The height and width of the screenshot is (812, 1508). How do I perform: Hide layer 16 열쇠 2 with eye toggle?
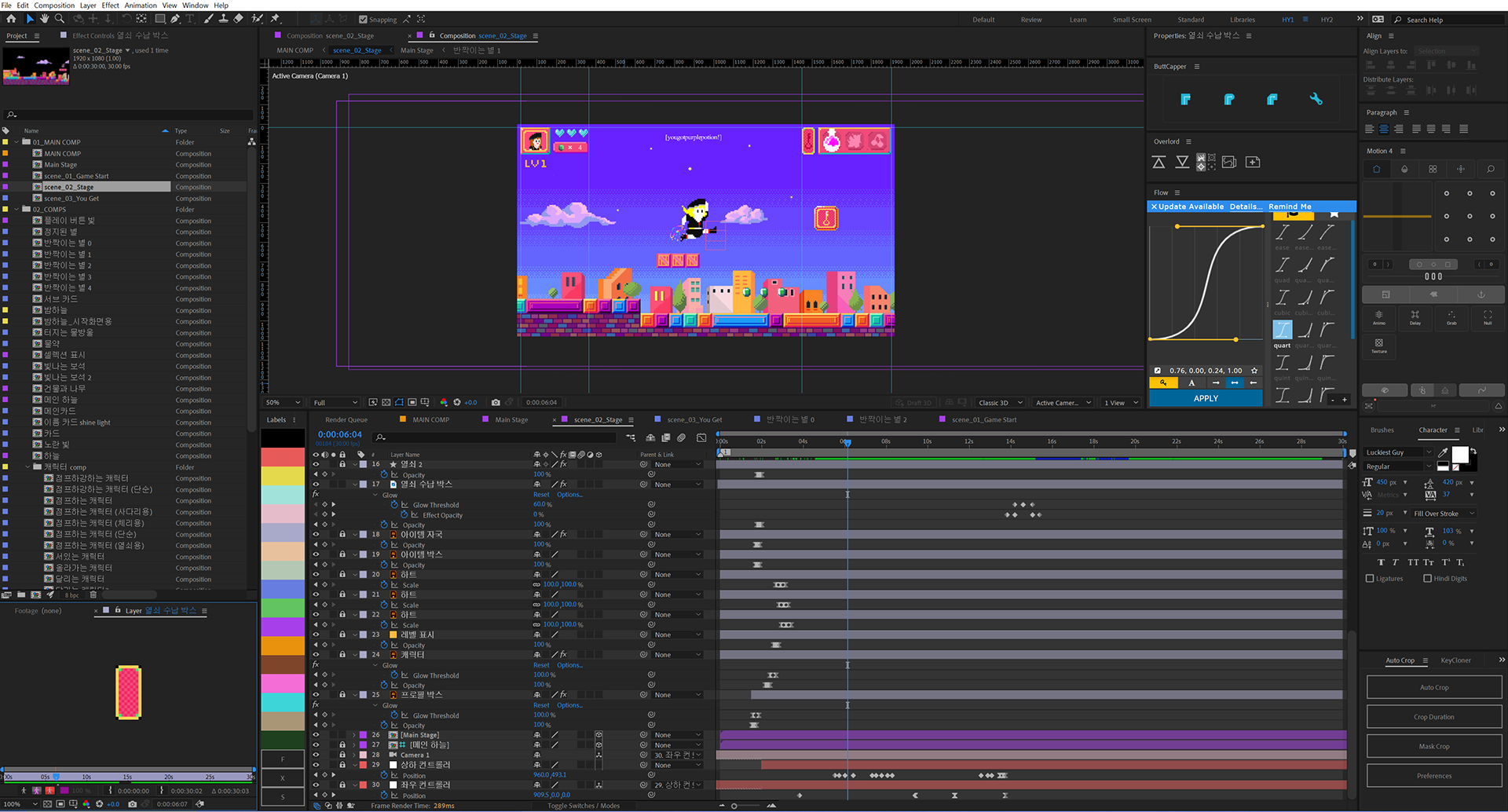click(316, 464)
